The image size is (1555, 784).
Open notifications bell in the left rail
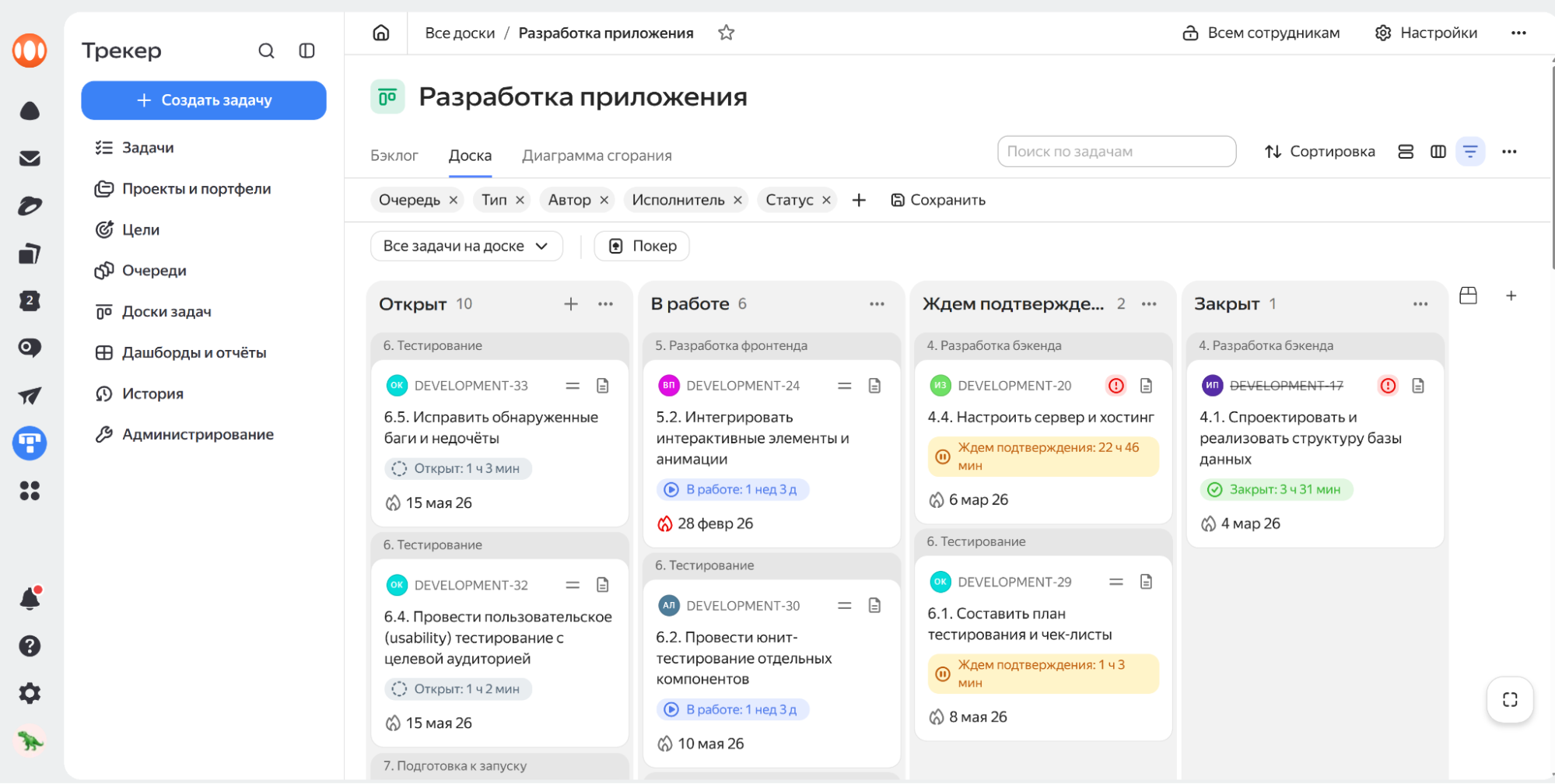[x=30, y=599]
